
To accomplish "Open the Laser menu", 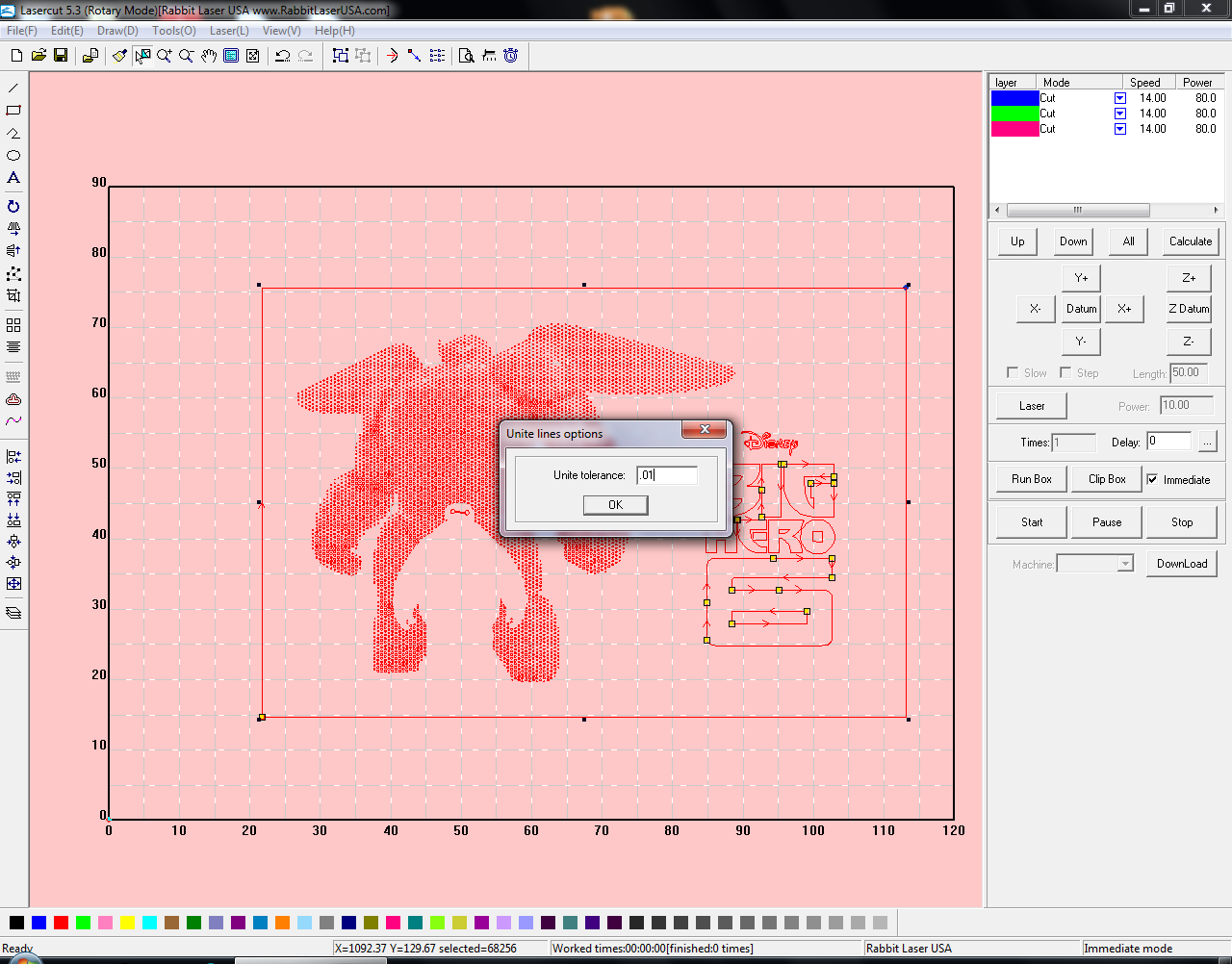I will point(229,31).
